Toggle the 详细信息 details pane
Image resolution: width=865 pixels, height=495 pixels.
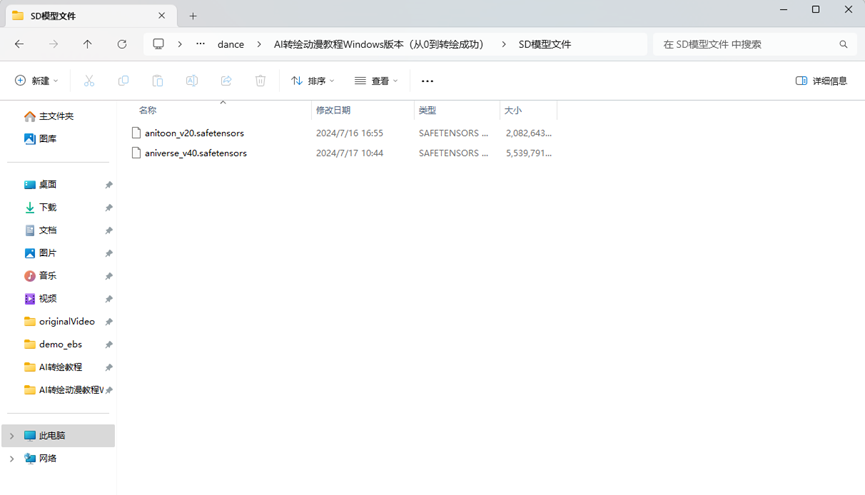click(x=821, y=81)
